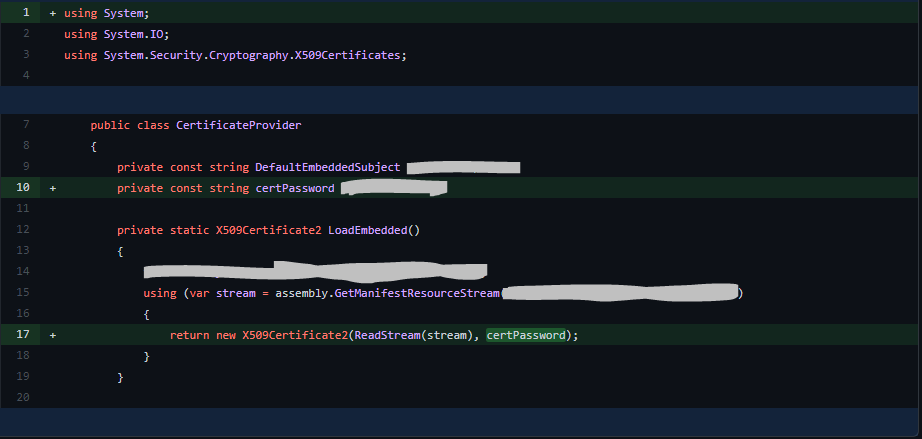Click the plus marker on line 1
922x439 pixels.
(53, 13)
